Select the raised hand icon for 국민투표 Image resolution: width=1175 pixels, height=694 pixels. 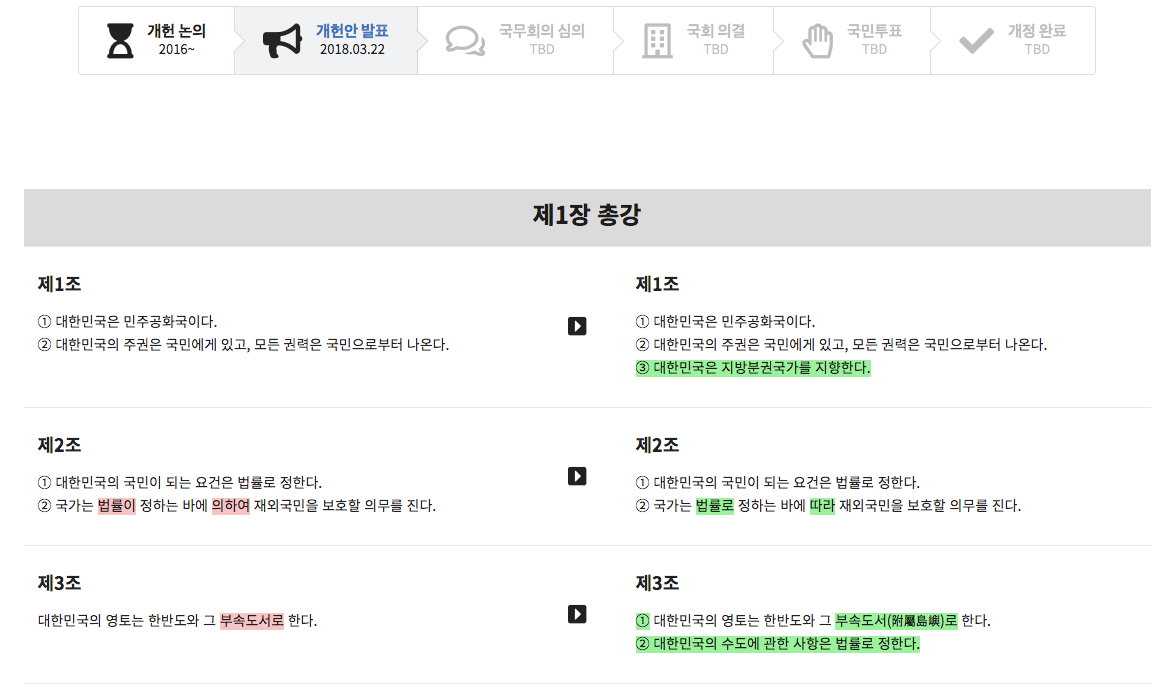[816, 40]
